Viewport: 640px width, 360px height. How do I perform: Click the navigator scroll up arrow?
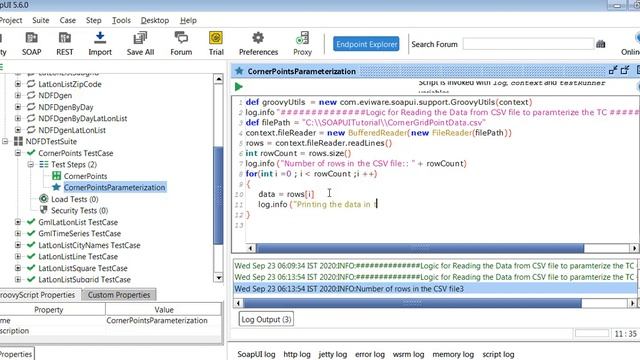tap(218, 79)
